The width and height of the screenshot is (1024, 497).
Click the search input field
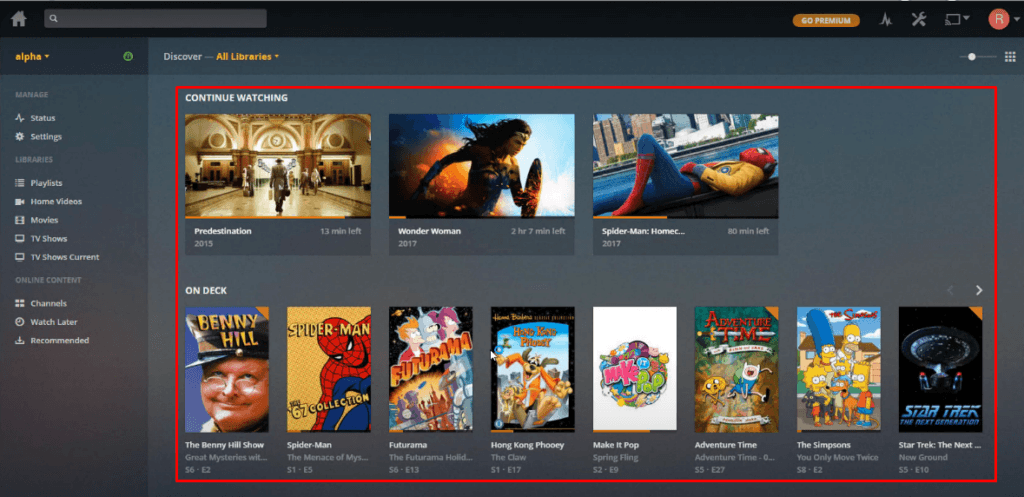(155, 18)
